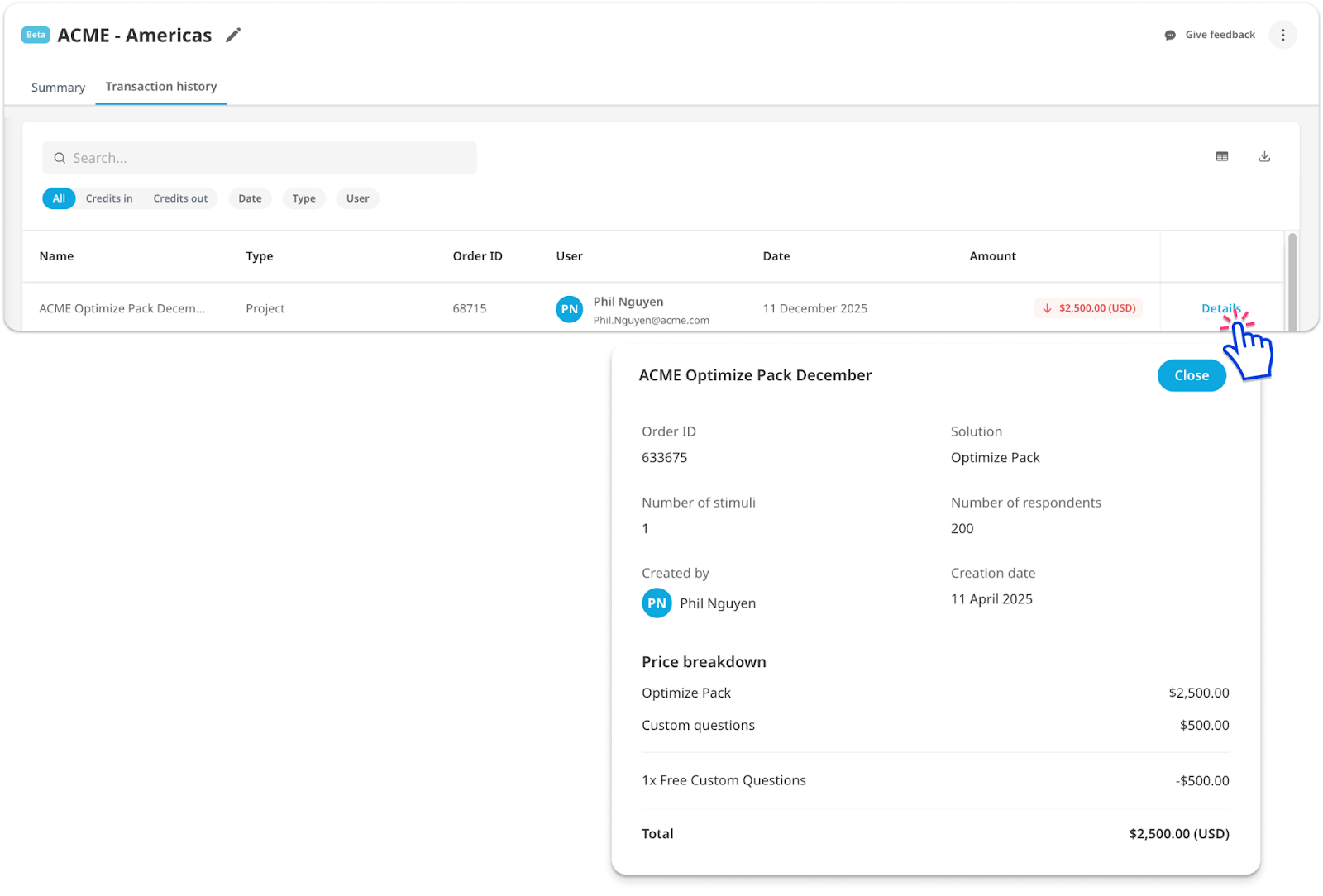Sort by the Type column header
1323x896 pixels.
click(260, 256)
